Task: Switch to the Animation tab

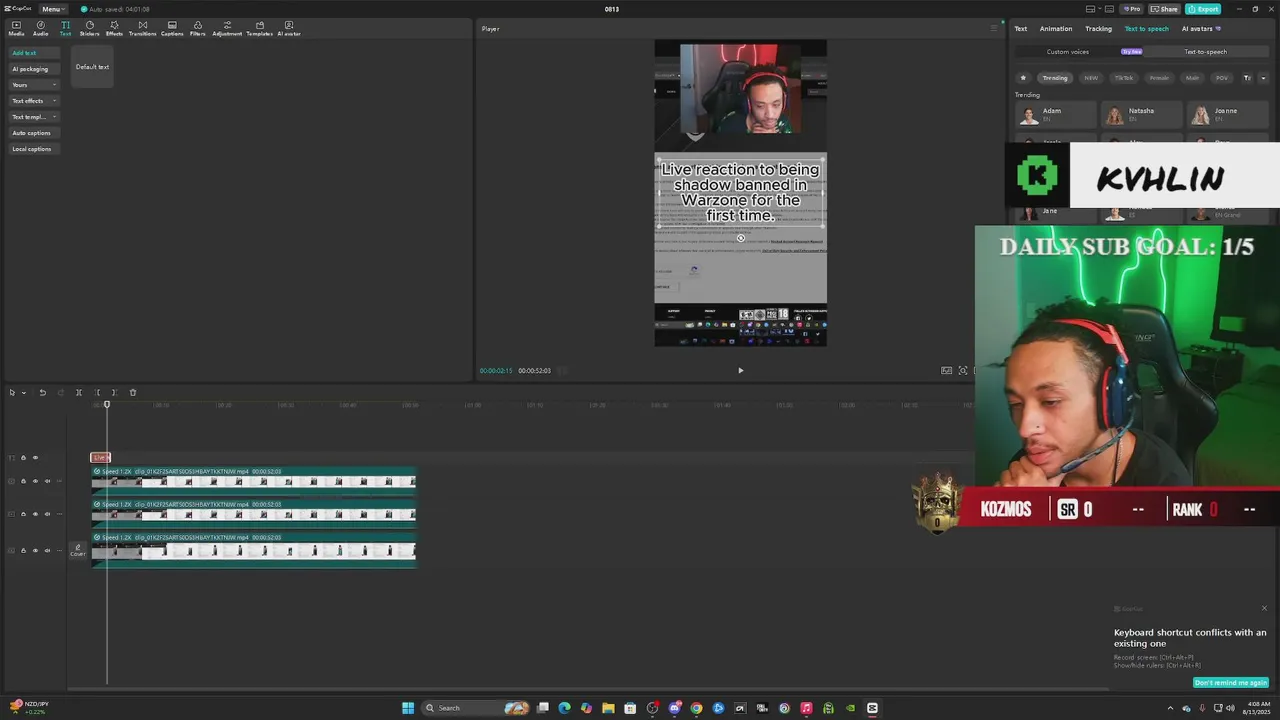Action: [x=1055, y=28]
